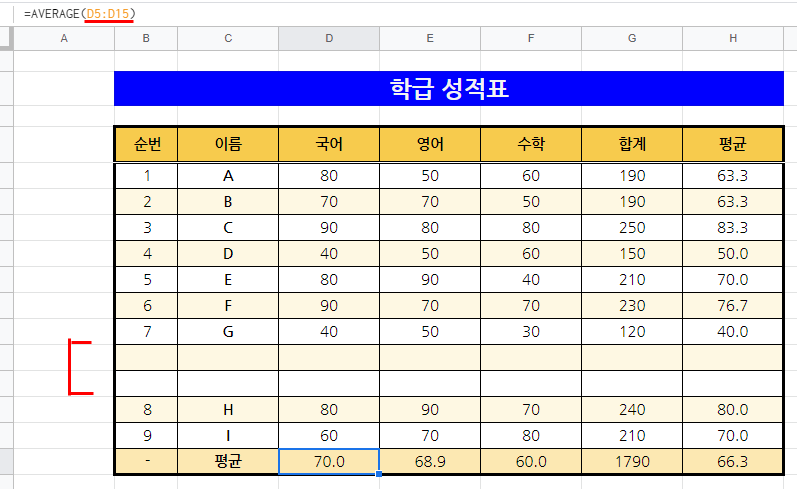Click the 순번 cell showing 9
This screenshot has width=797, height=489.
coord(147,436)
